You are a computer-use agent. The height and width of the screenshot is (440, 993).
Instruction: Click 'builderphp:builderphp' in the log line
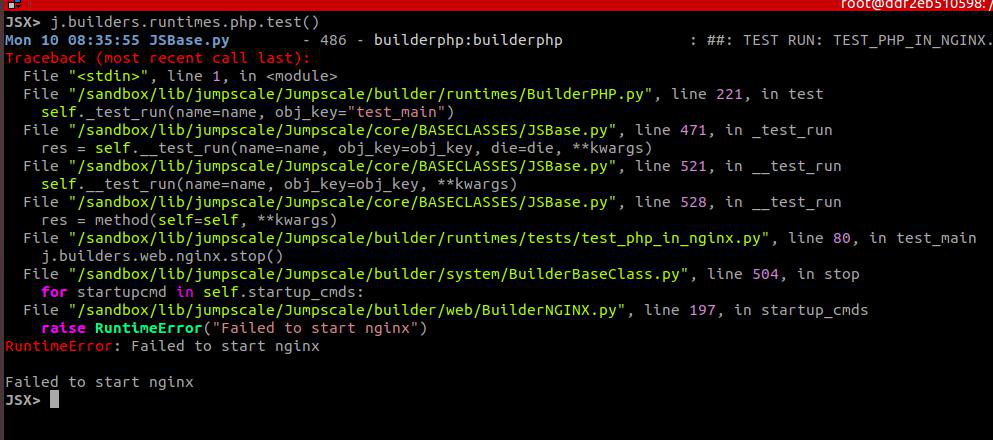468,41
